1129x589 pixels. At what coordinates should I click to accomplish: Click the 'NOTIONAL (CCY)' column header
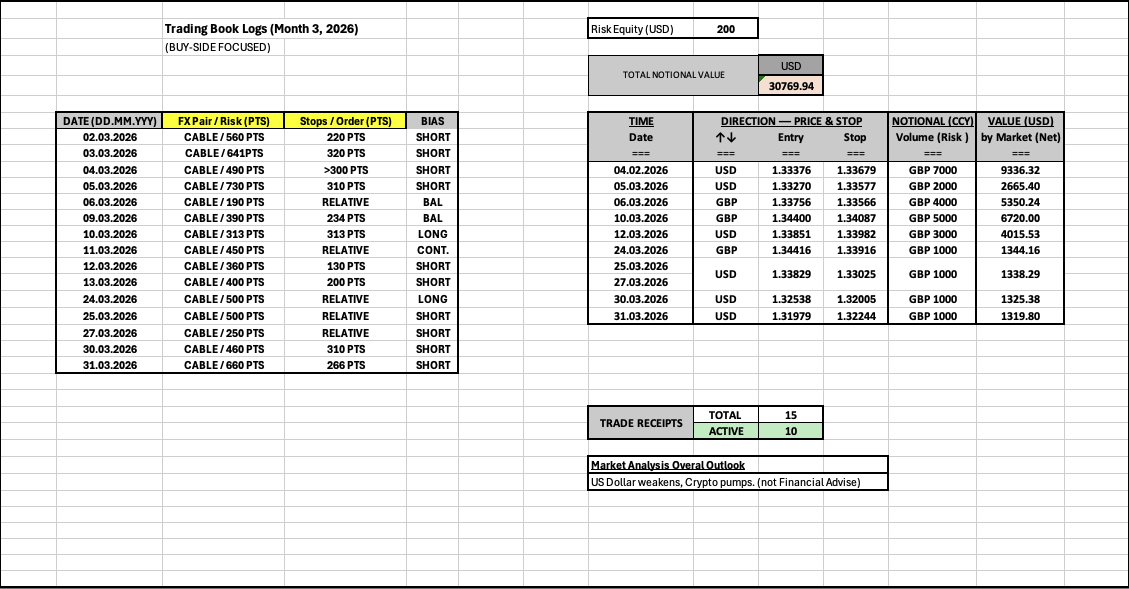tap(932, 121)
